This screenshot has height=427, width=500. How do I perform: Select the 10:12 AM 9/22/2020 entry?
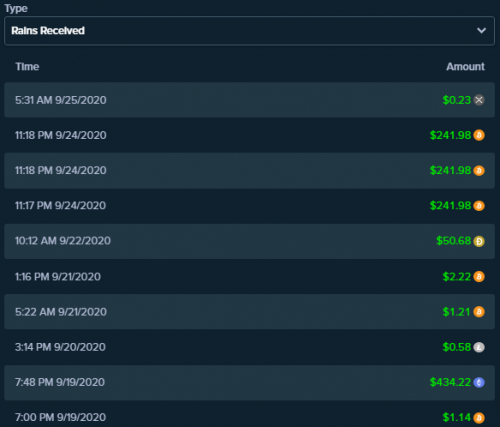click(249, 241)
